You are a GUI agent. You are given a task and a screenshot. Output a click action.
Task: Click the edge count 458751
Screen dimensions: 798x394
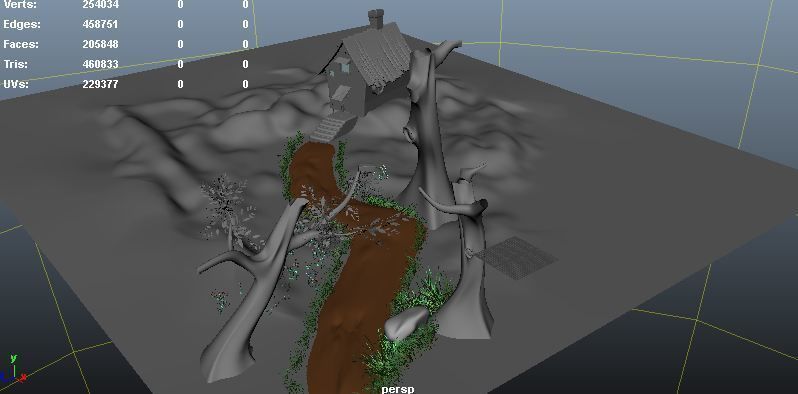100,24
